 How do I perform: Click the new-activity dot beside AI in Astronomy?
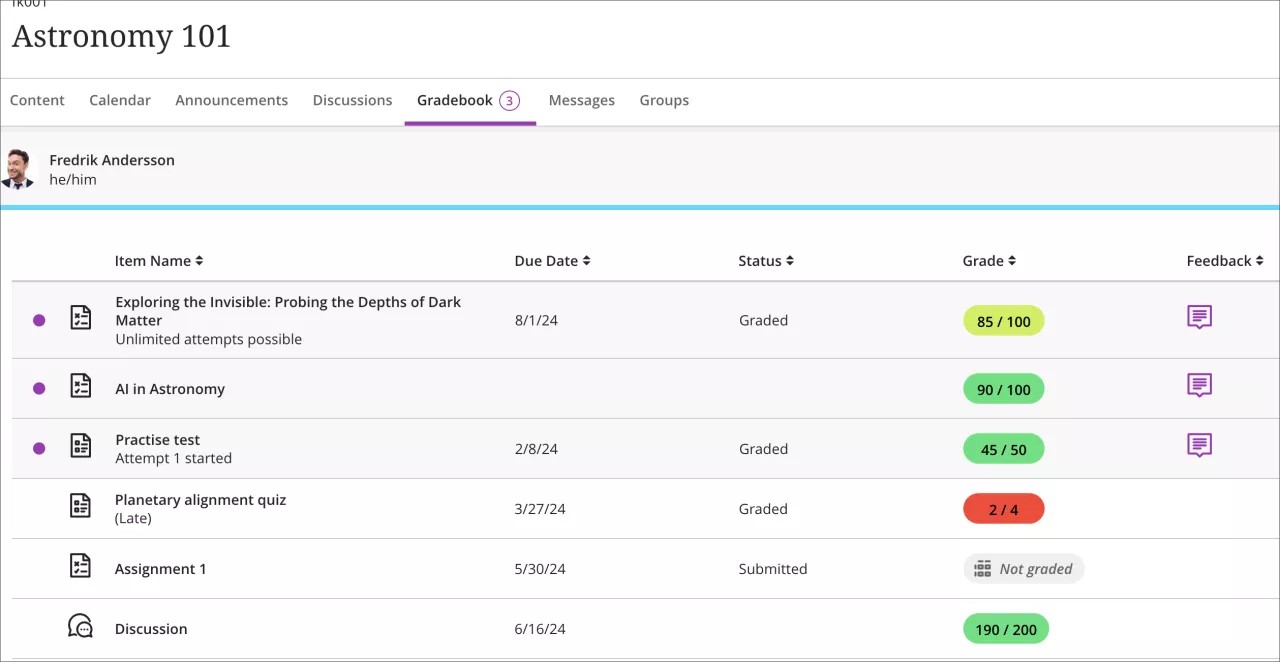pos(38,388)
